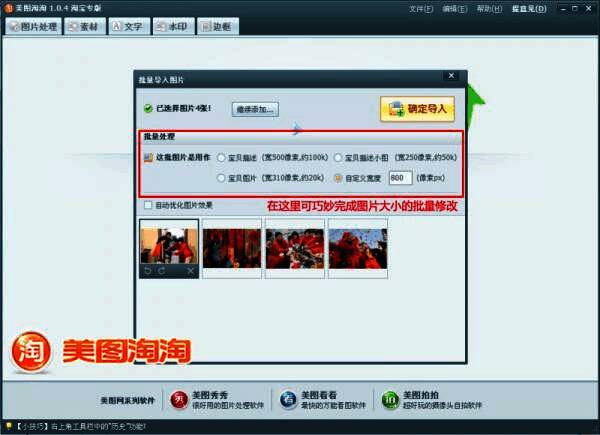Click the 继续添加 button

[x=255, y=109]
